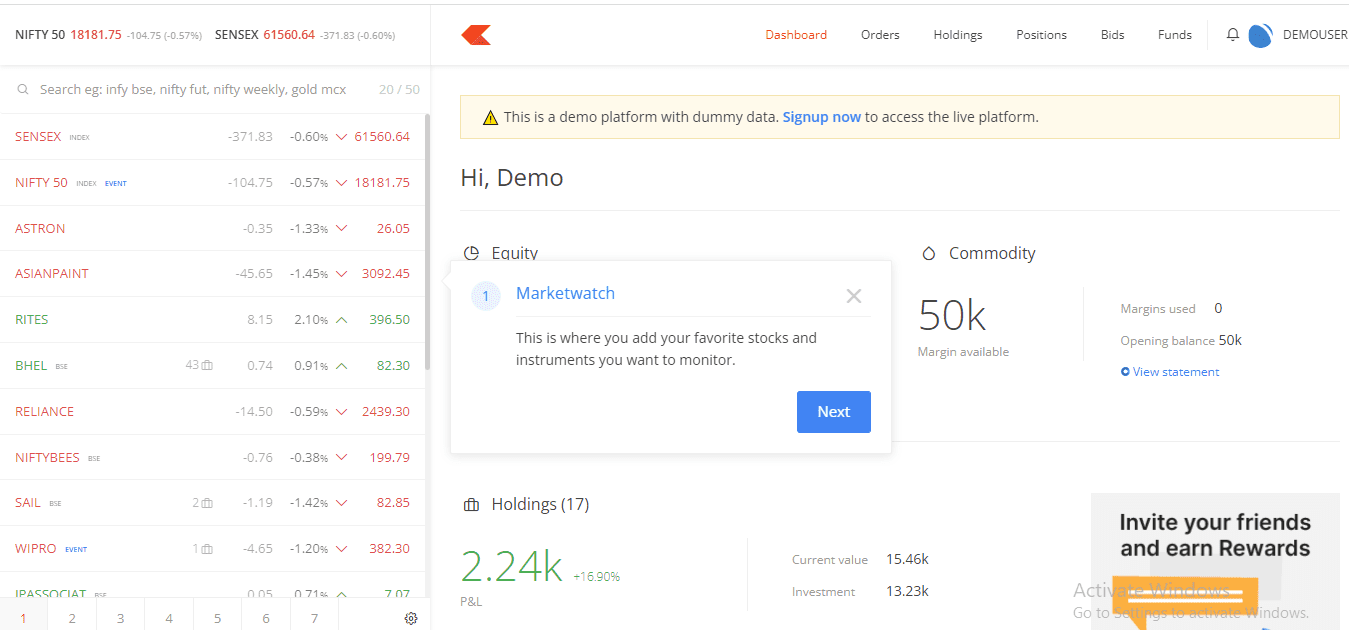Click the SAIL holdings briefcase icon
This screenshot has height=630, width=1349.
tap(207, 503)
